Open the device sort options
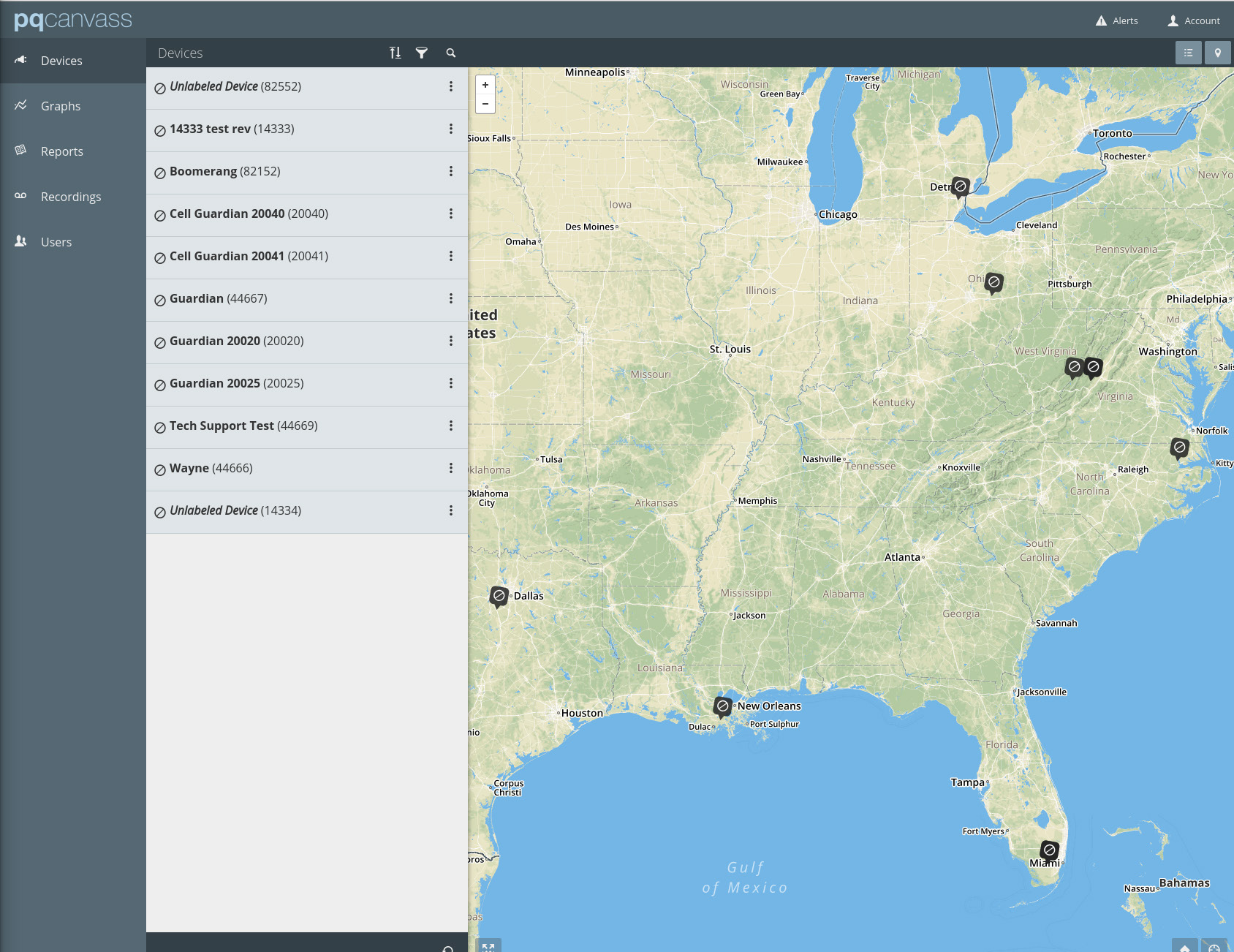This screenshot has height=952, width=1234. pos(395,53)
